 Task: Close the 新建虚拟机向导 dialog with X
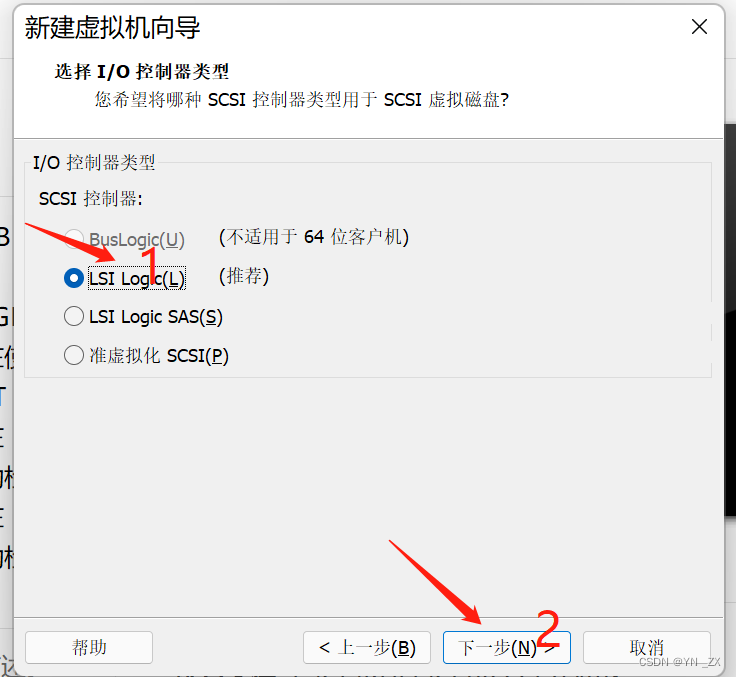pyautogui.click(x=699, y=27)
